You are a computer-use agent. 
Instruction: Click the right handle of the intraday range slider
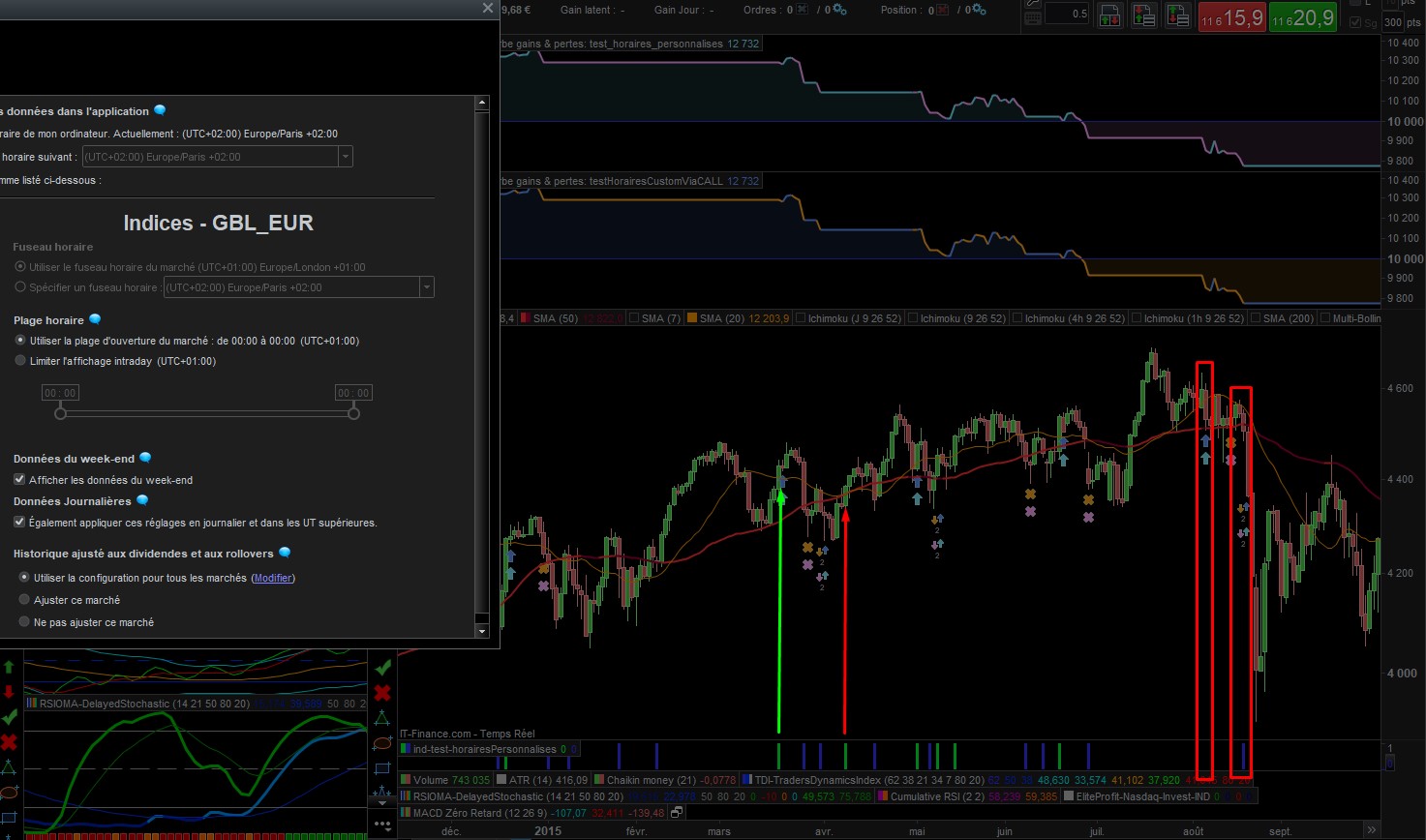pyautogui.click(x=353, y=413)
